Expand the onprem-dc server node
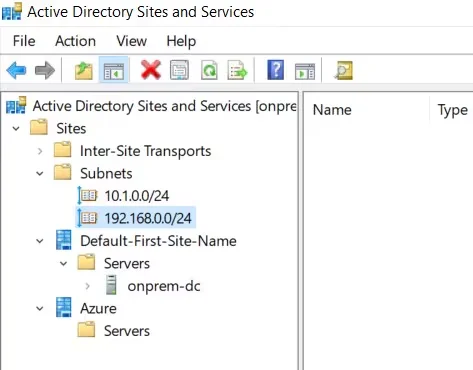Viewport: 473px width, 370px height. [87, 286]
